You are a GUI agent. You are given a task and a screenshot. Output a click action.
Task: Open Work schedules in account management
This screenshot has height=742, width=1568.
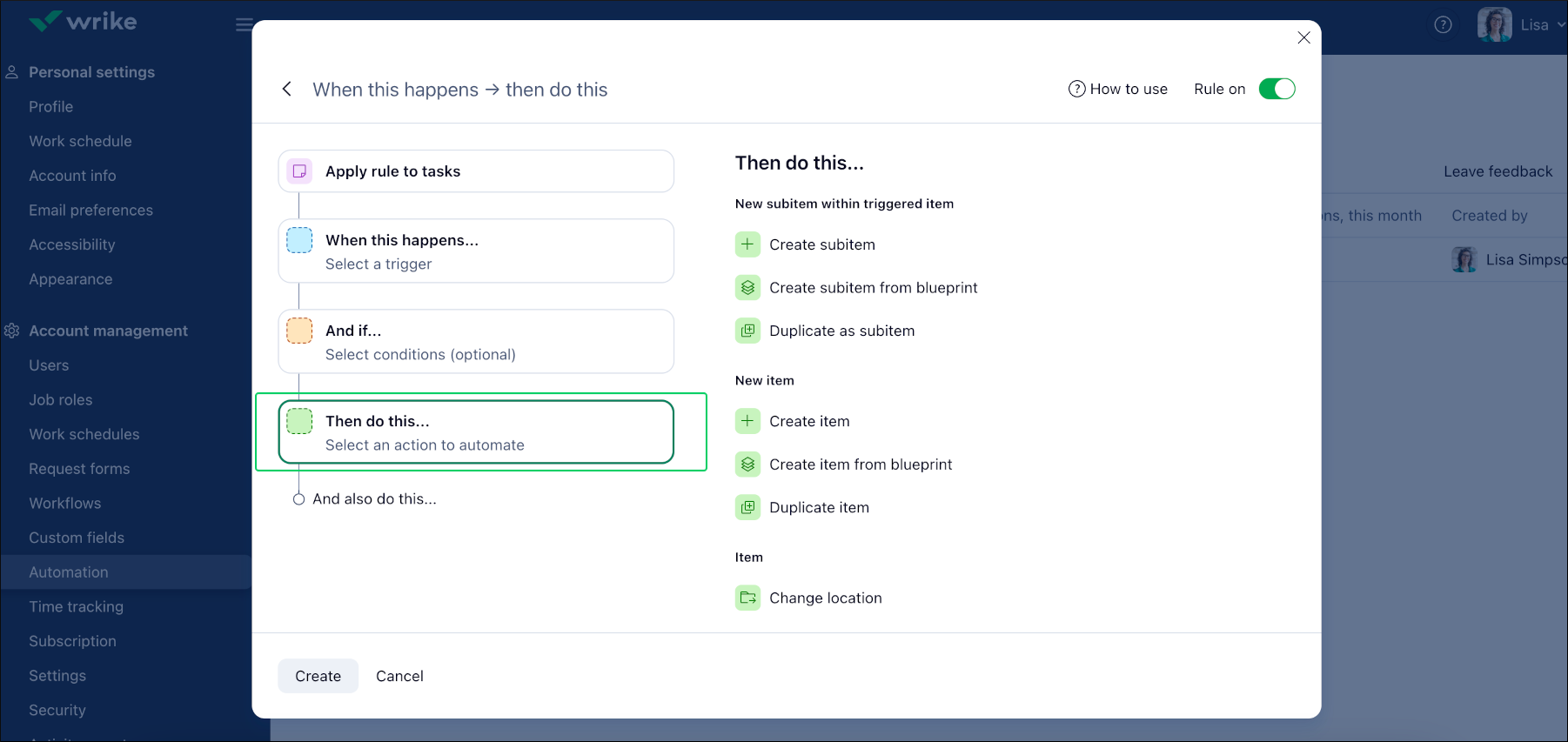84,434
